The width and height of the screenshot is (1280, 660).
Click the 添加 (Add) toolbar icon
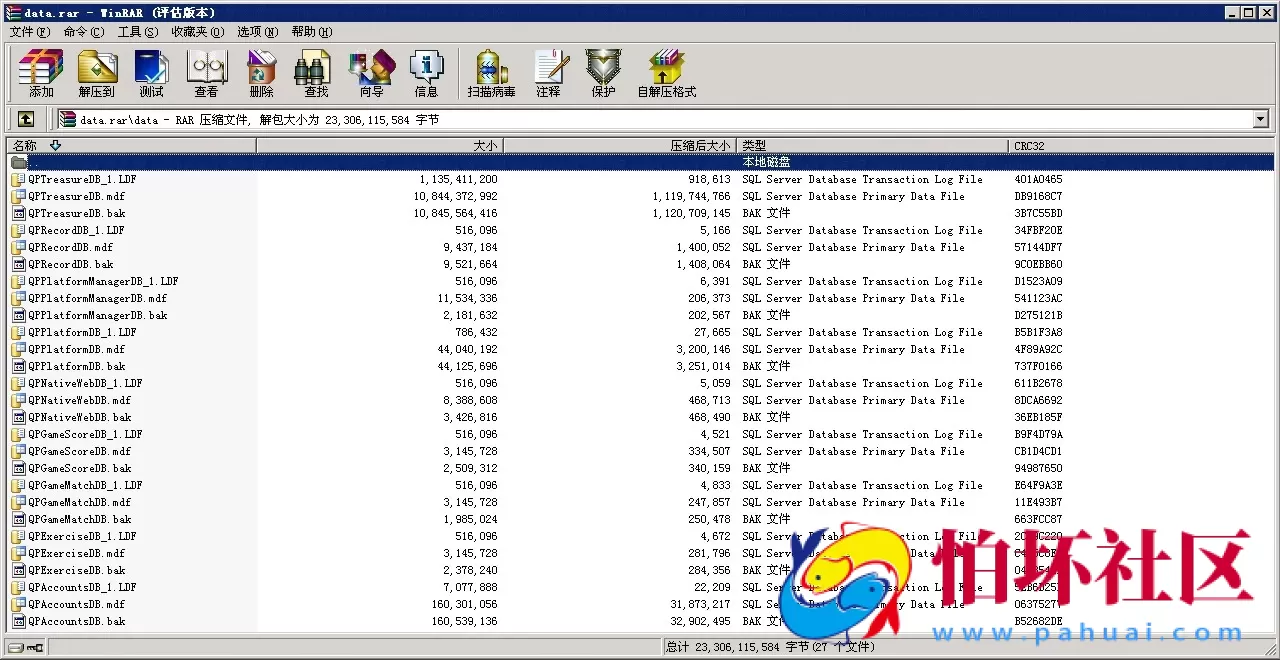41,73
